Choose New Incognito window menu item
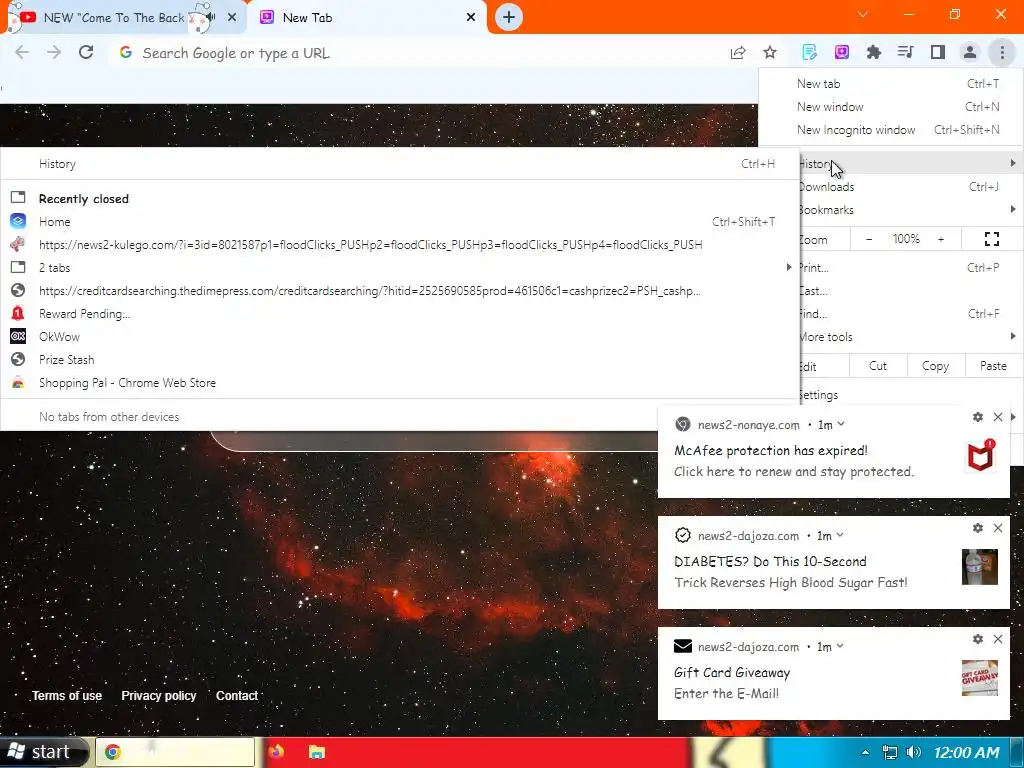 click(x=889, y=129)
